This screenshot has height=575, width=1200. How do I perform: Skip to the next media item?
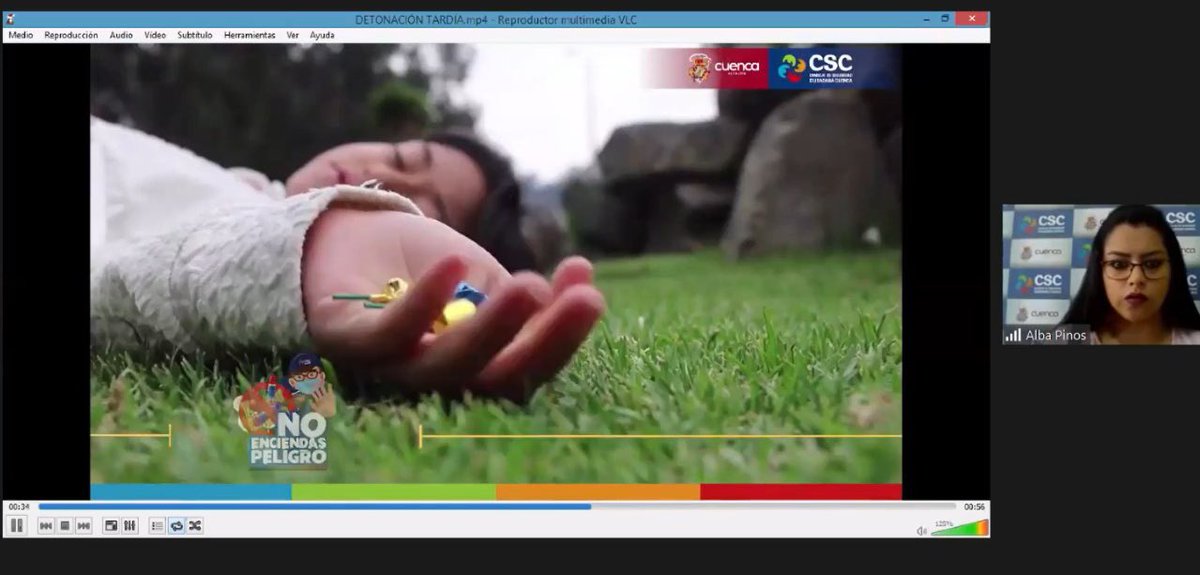click(x=84, y=526)
